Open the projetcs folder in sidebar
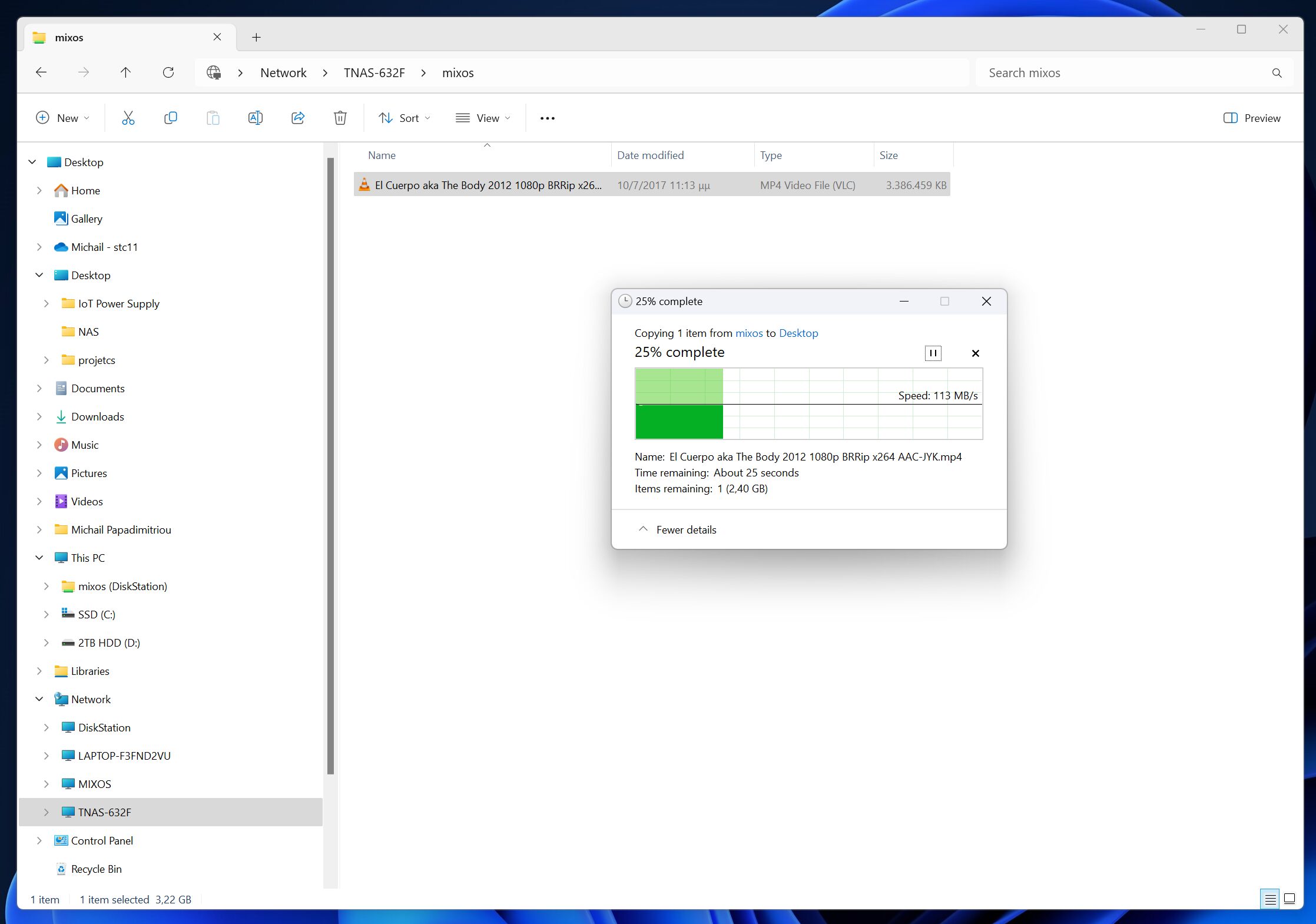 point(88,360)
